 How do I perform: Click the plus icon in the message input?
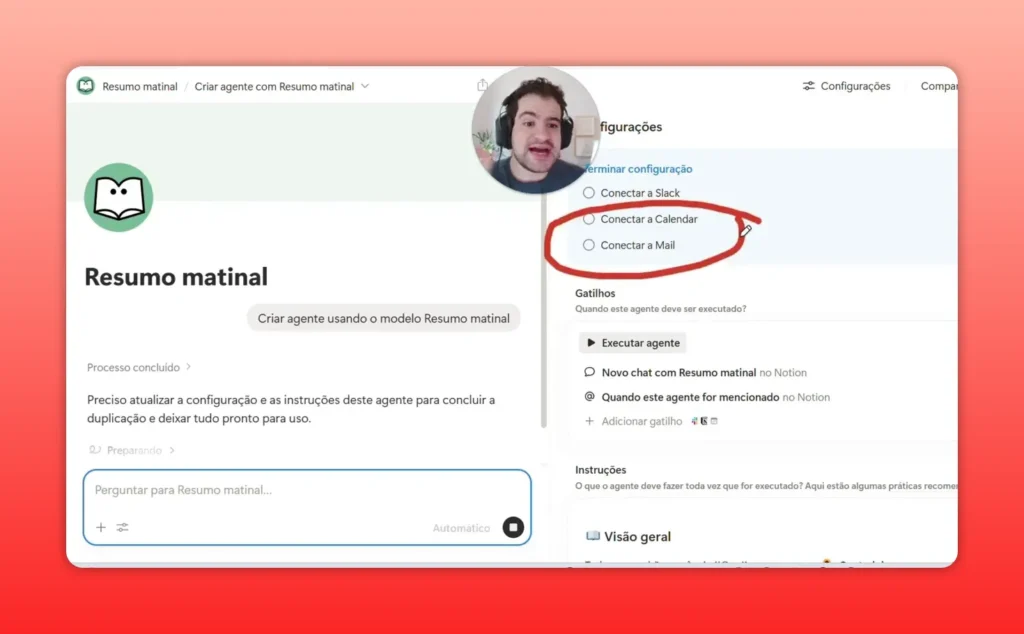pyautogui.click(x=100, y=527)
